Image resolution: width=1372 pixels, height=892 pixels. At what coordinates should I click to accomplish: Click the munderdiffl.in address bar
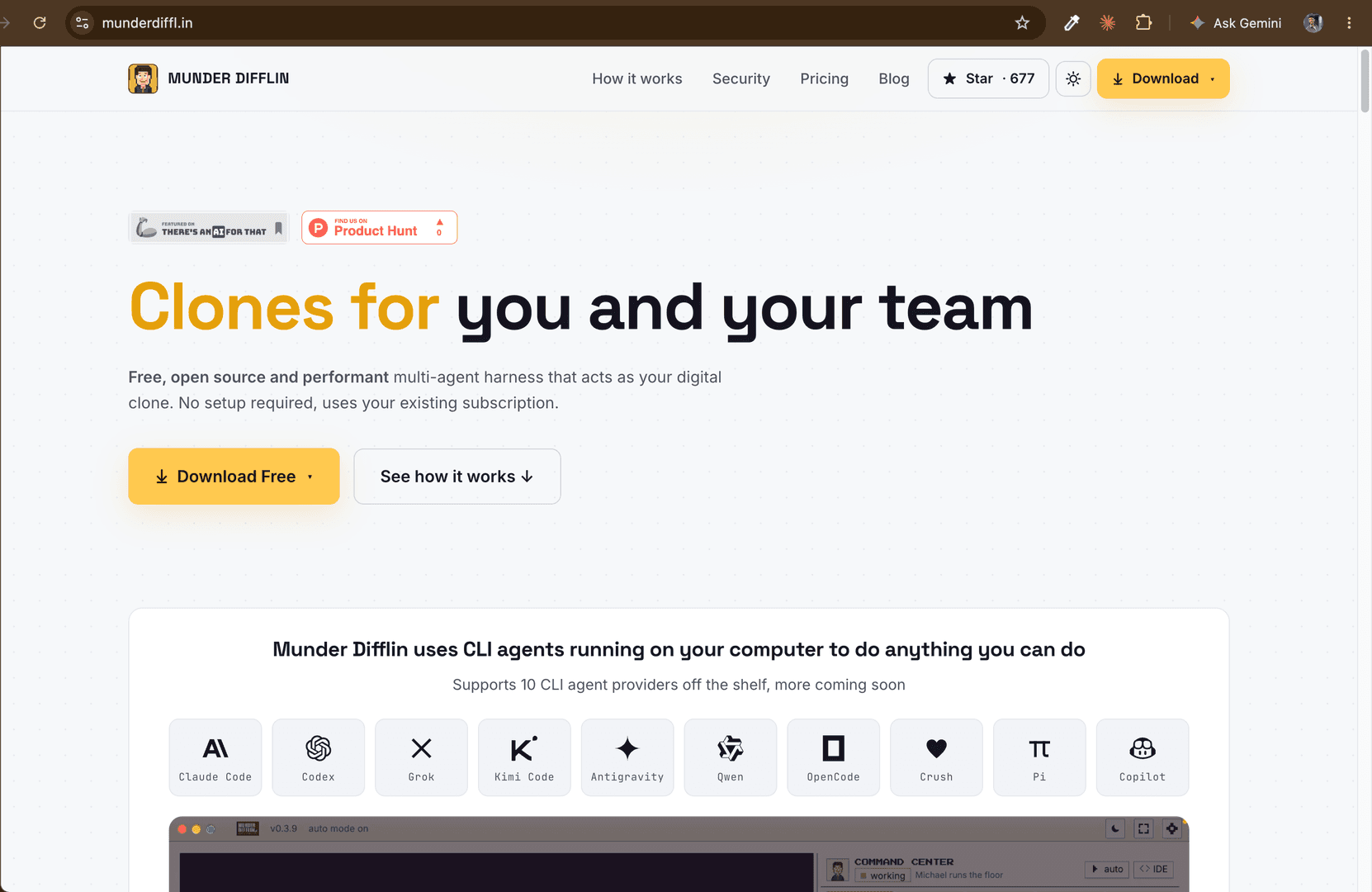555,23
